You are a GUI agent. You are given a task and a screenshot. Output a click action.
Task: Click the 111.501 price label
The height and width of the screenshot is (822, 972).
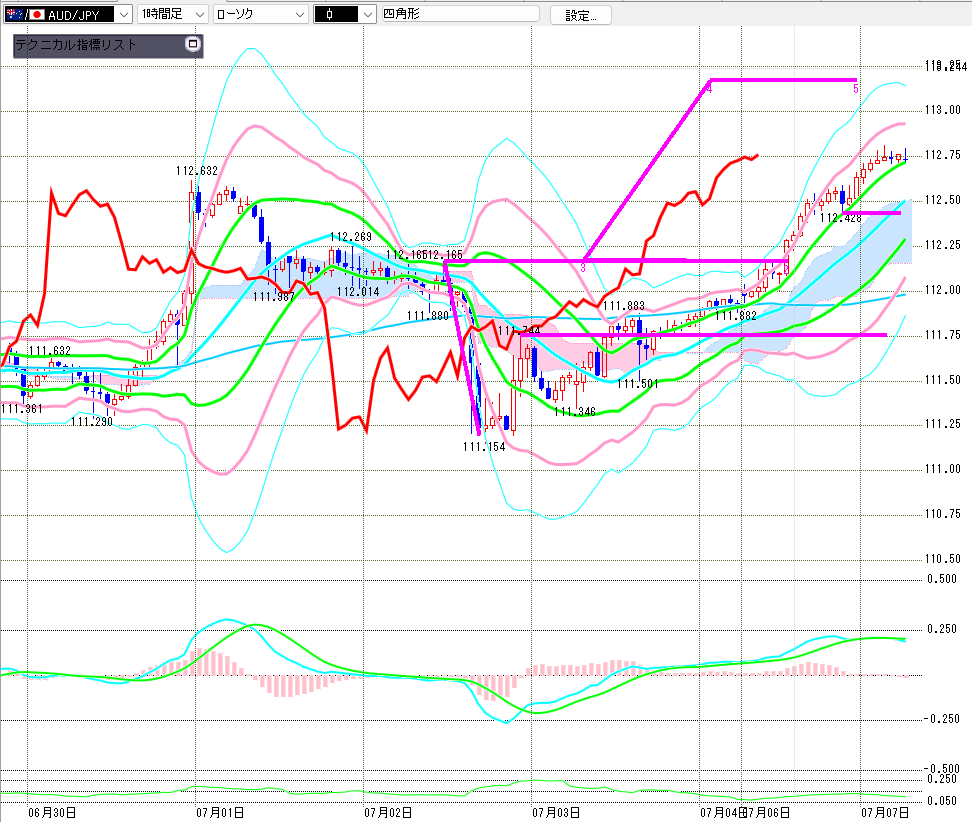637,384
